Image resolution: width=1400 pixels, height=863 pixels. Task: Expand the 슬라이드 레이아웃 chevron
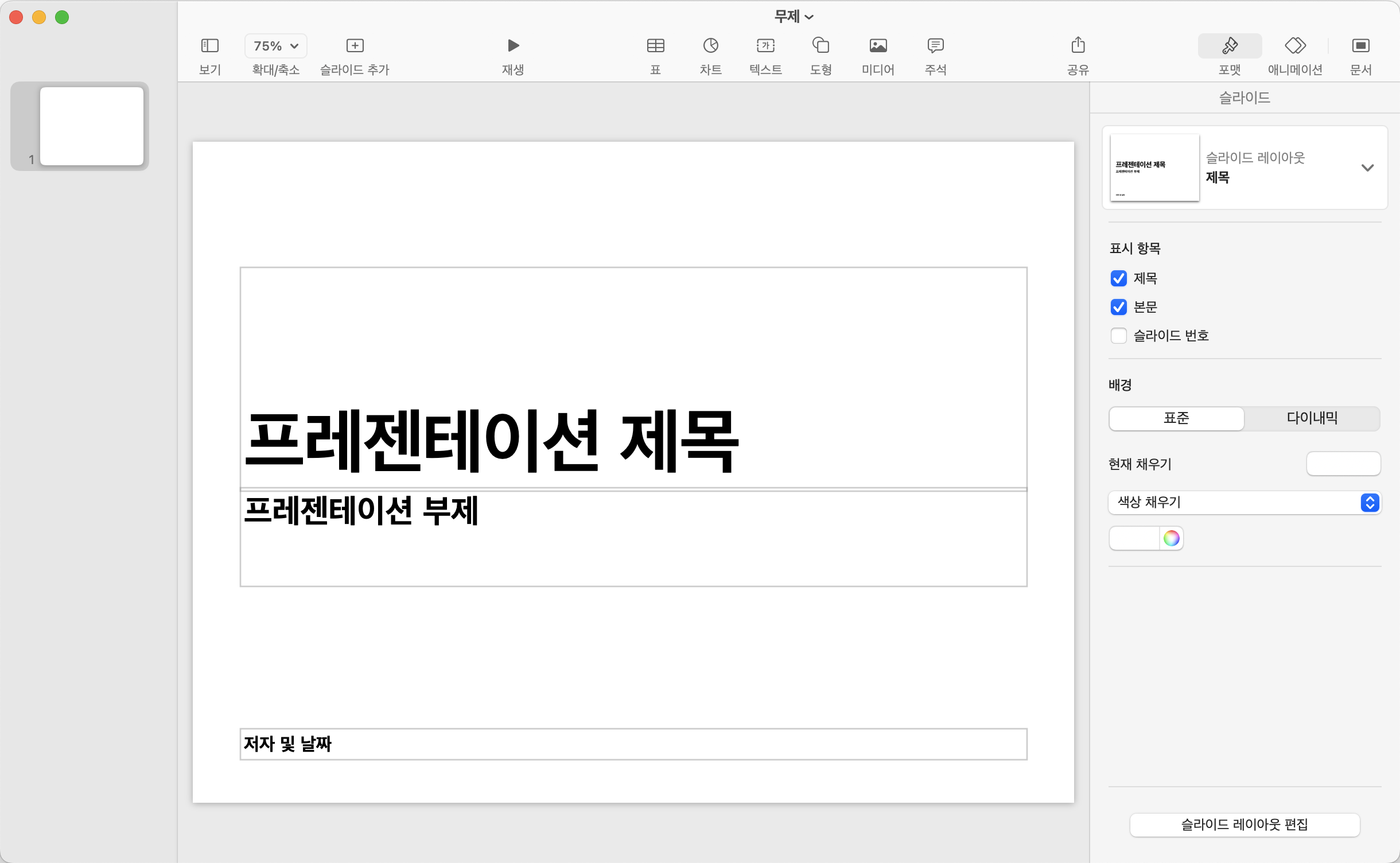pyautogui.click(x=1367, y=168)
